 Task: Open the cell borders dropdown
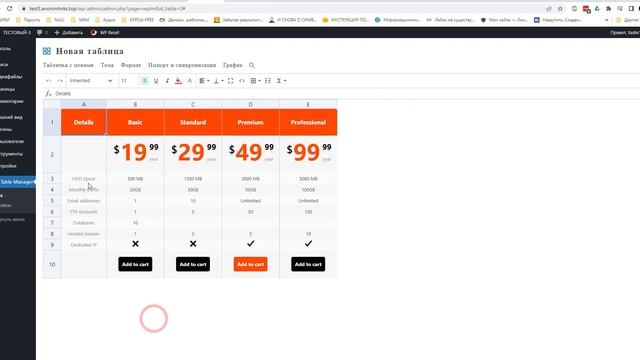[x=255, y=81]
